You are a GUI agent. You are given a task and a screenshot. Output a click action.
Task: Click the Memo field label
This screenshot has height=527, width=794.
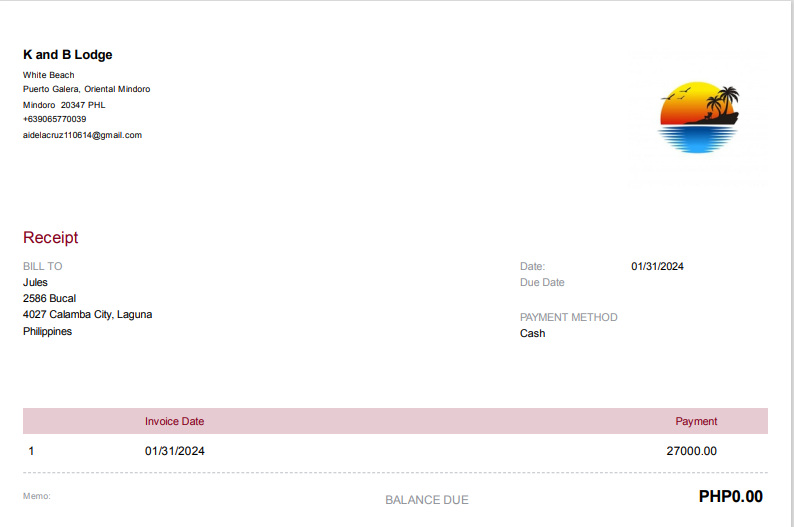tap(36, 496)
